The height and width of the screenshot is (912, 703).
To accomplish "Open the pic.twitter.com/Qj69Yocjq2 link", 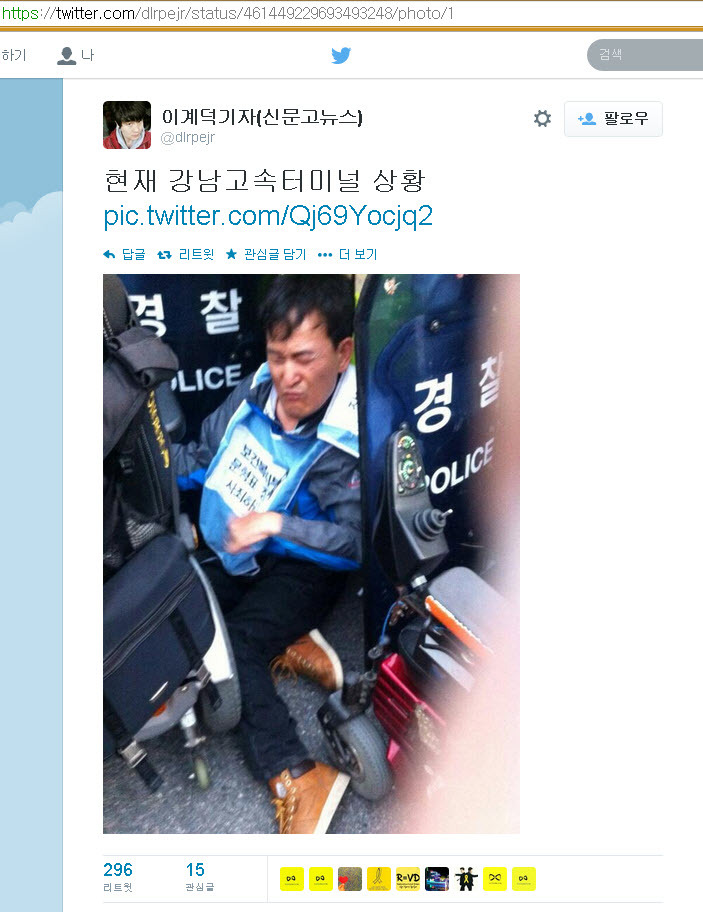I will pyautogui.click(x=268, y=216).
